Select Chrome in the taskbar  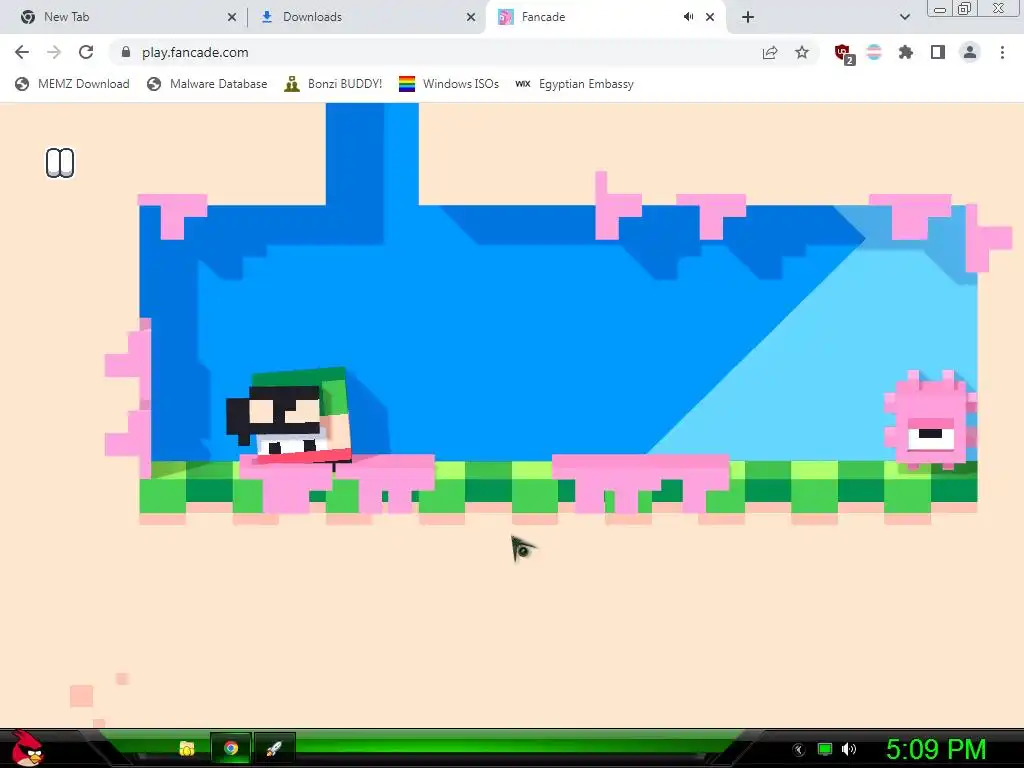tap(231, 748)
